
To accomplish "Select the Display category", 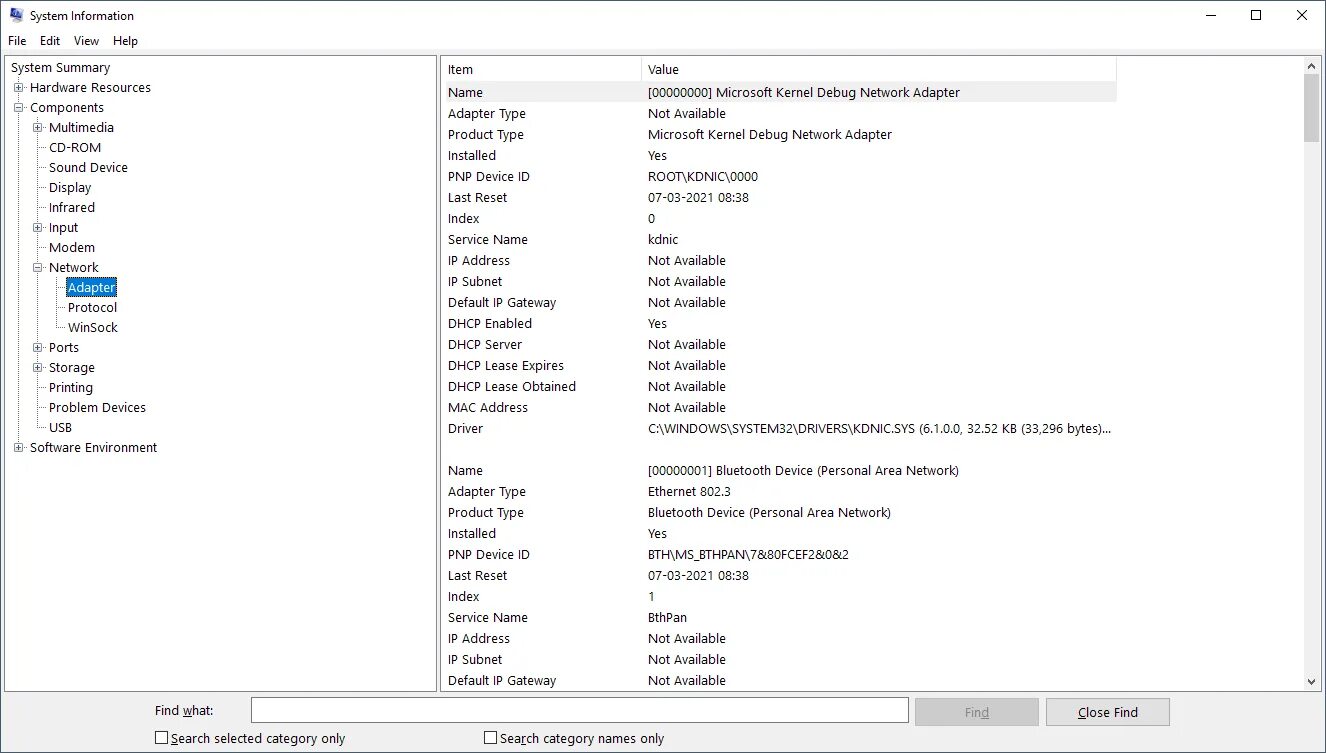I will [x=70, y=188].
